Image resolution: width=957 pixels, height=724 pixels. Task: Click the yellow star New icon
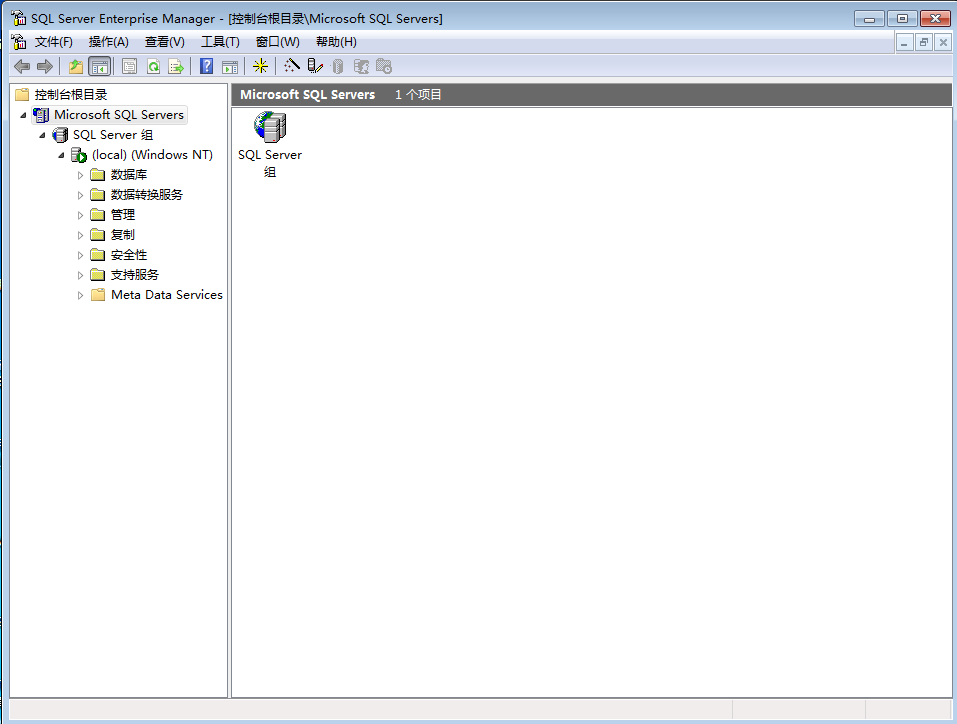261,66
